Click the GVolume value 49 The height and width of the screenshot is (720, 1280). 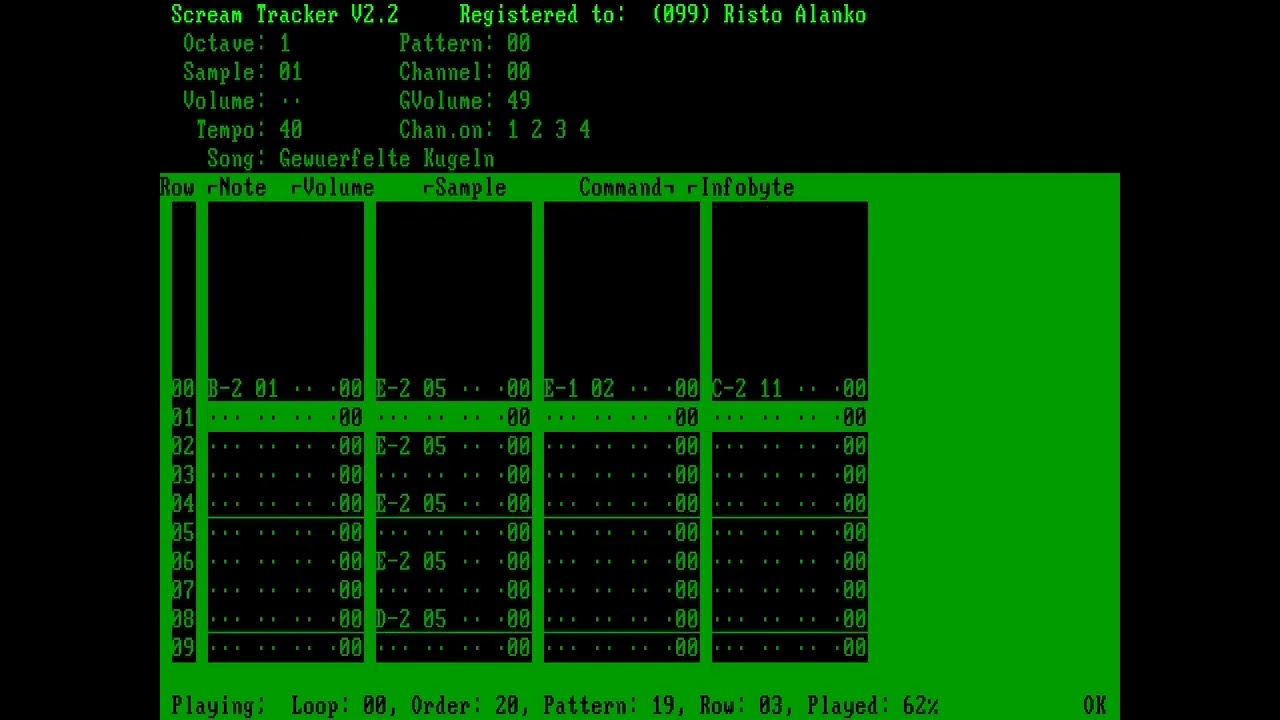(519, 101)
